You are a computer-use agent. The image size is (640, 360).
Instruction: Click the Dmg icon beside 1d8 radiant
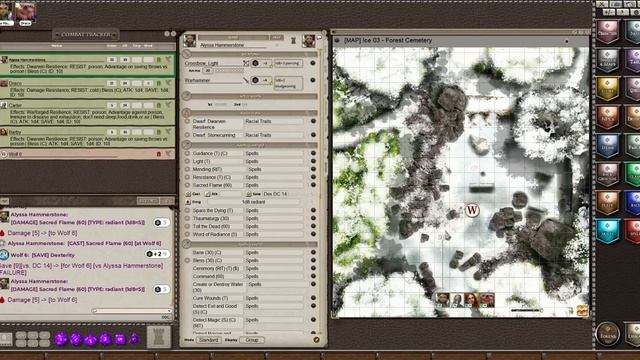[x=188, y=202]
